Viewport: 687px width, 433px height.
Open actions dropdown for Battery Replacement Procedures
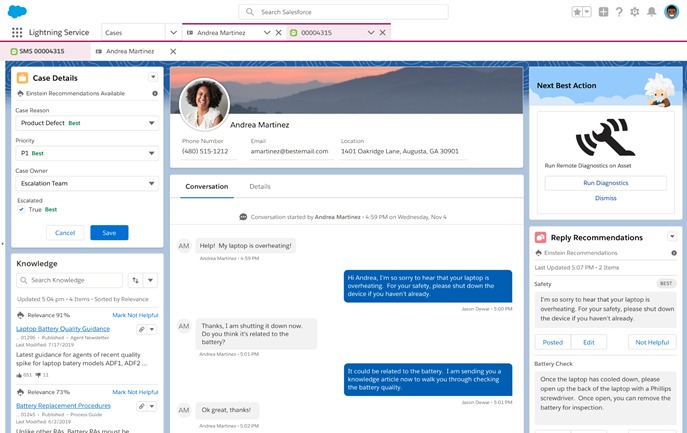pos(152,406)
